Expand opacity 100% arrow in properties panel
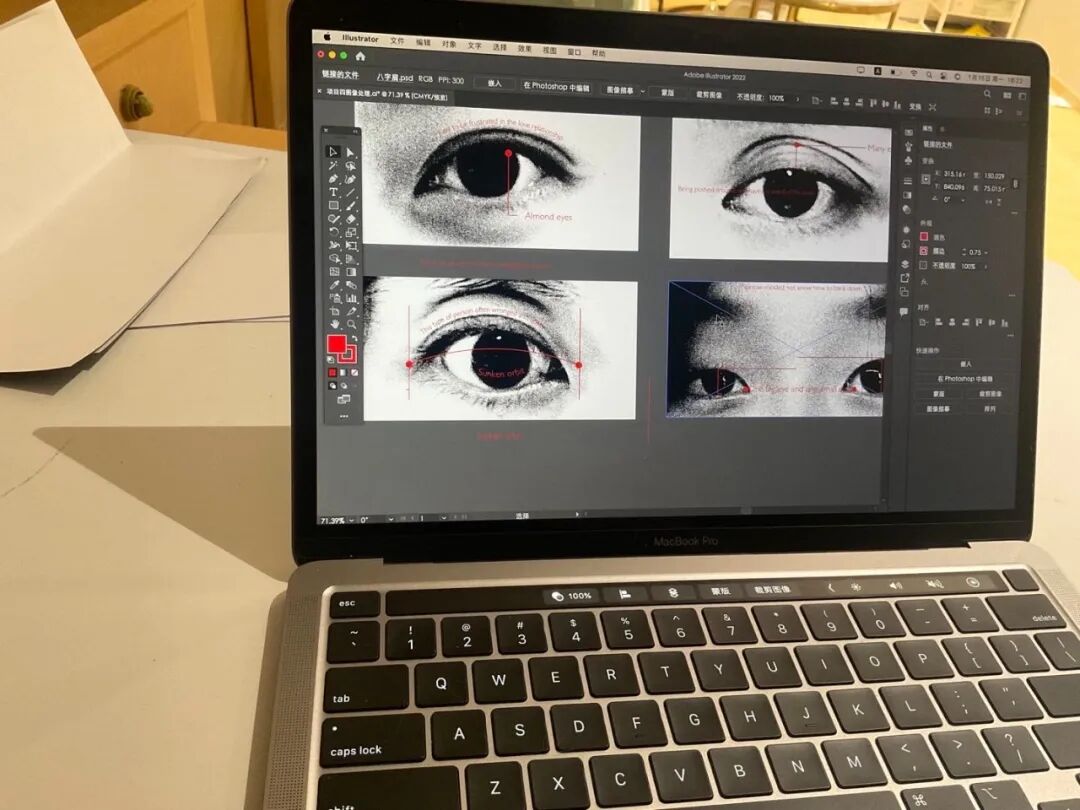 [x=986, y=267]
